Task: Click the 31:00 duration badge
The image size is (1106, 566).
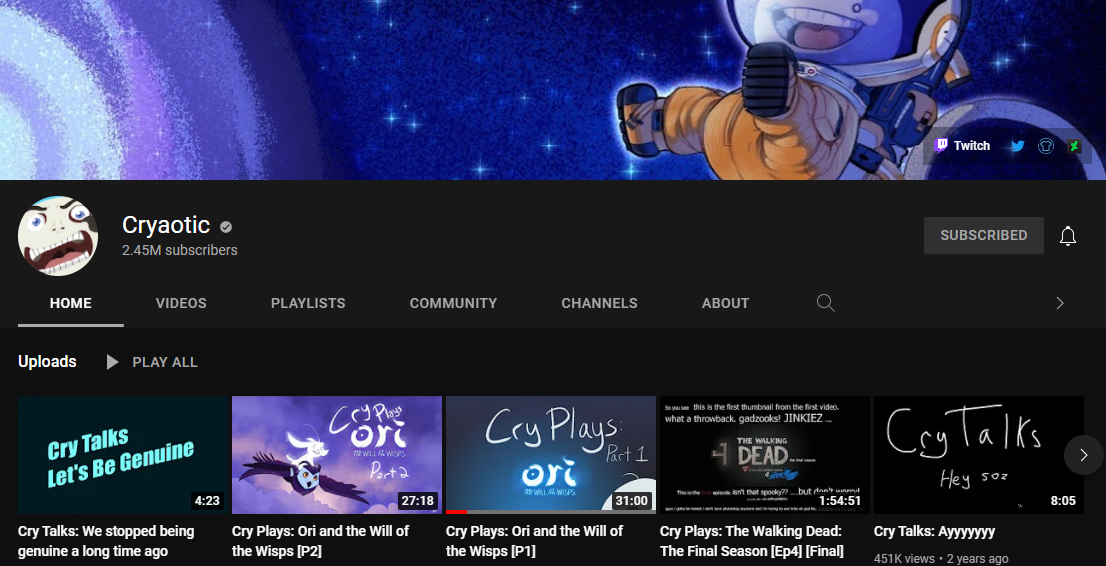Action: click(x=631, y=501)
